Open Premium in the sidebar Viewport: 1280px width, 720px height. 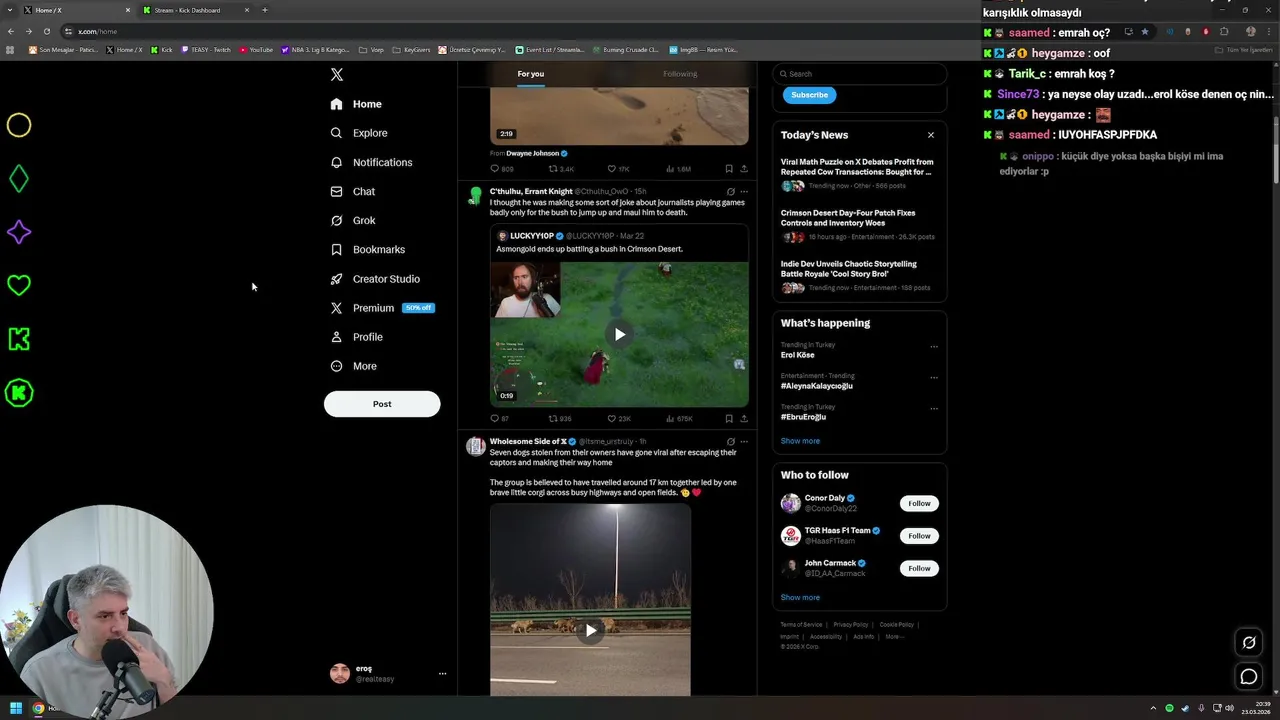(381, 308)
